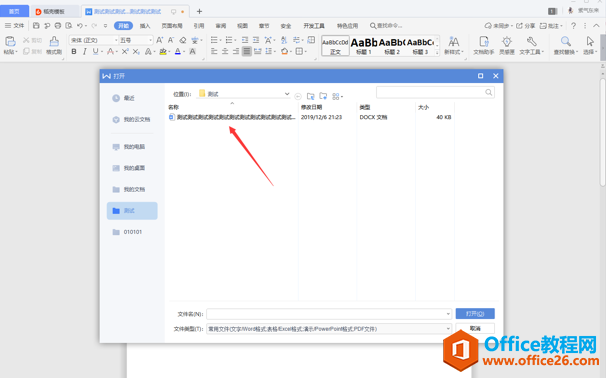606x378 pixels.
Task: Click the text highlight color swatch
Action: (x=163, y=51)
